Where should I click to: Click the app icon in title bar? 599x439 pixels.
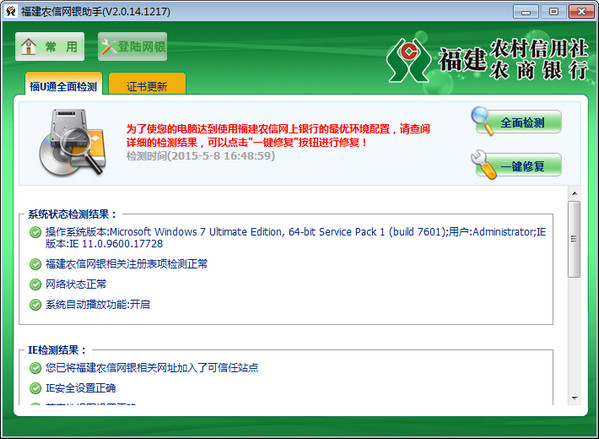pyautogui.click(x=11, y=11)
